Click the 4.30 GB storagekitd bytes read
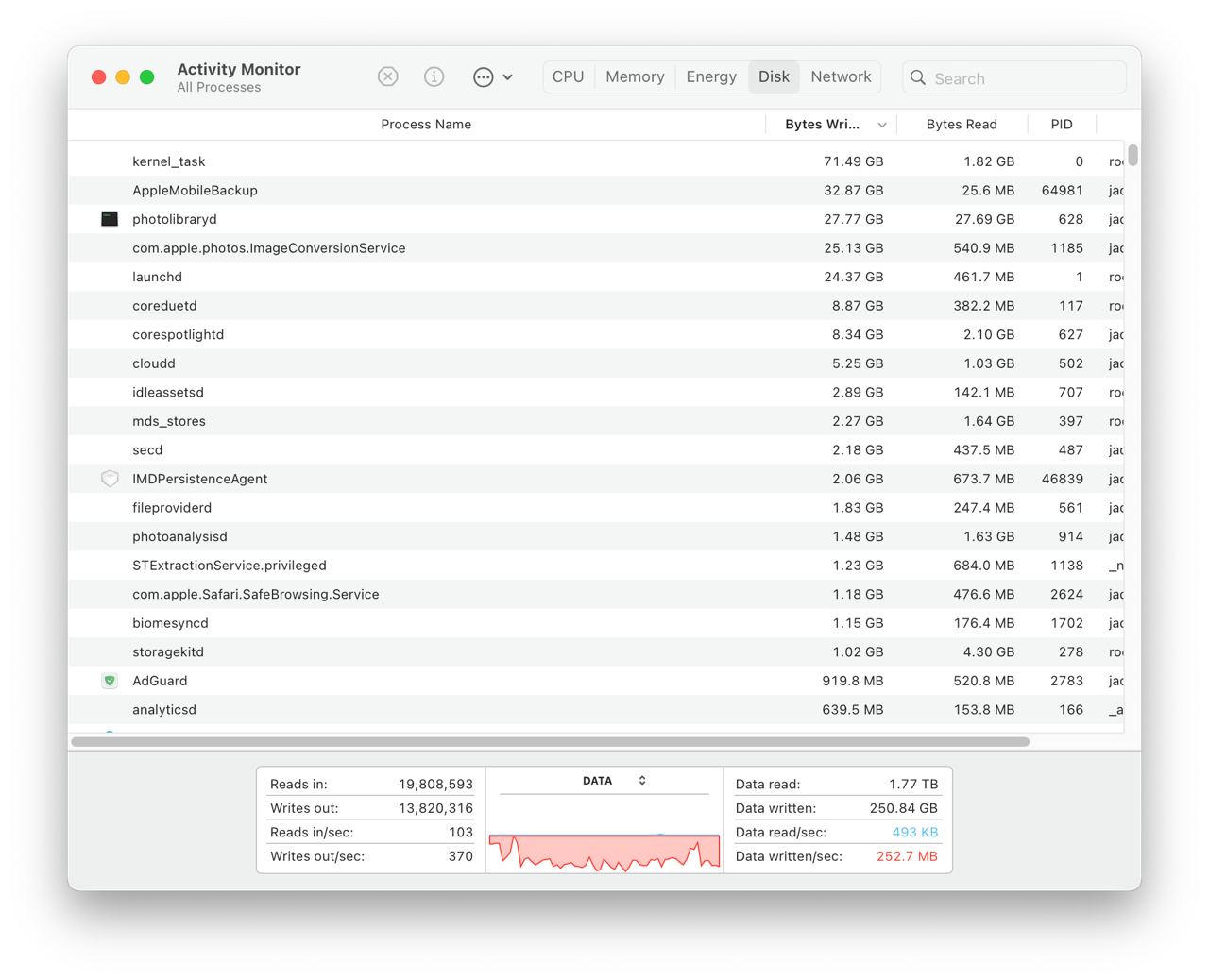 (989, 651)
